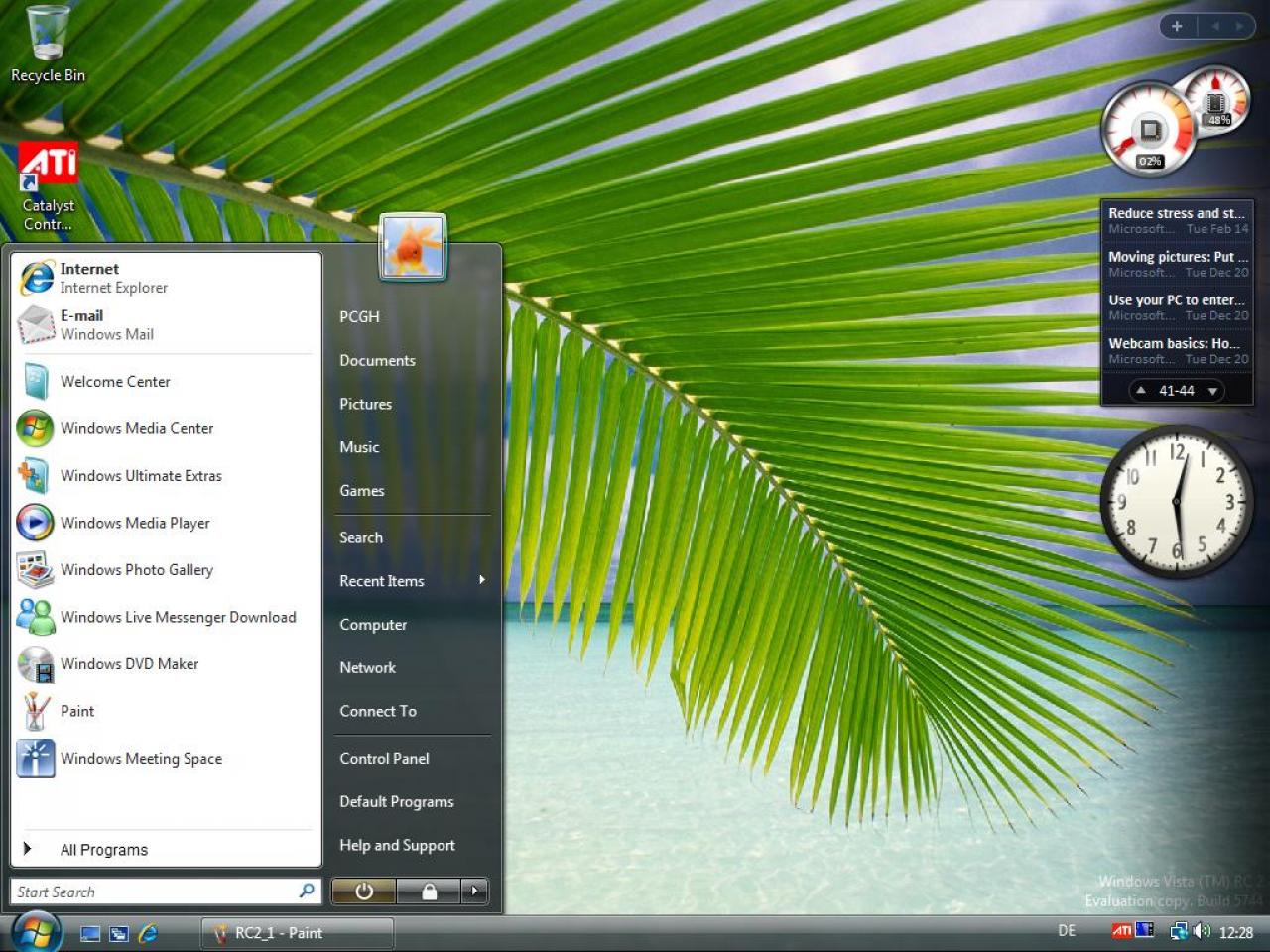This screenshot has height=952, width=1270.
Task: Launch Internet Explorer from Start menu
Action: click(166, 278)
